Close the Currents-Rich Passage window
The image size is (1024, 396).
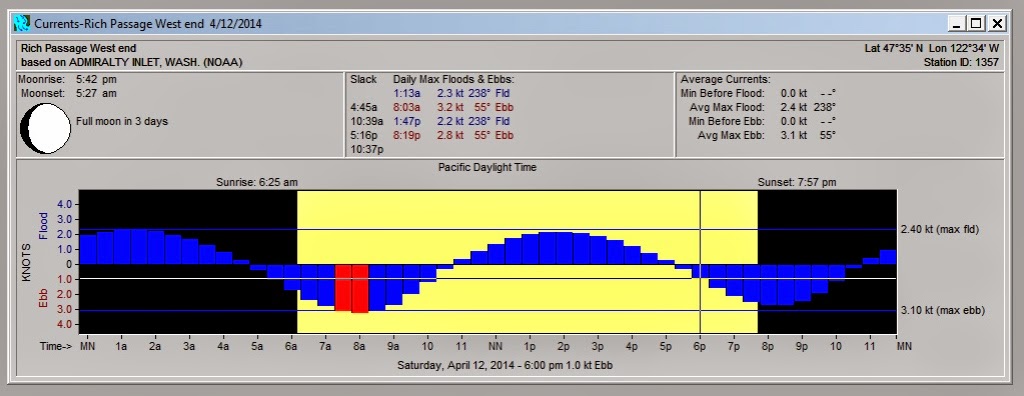[997, 24]
